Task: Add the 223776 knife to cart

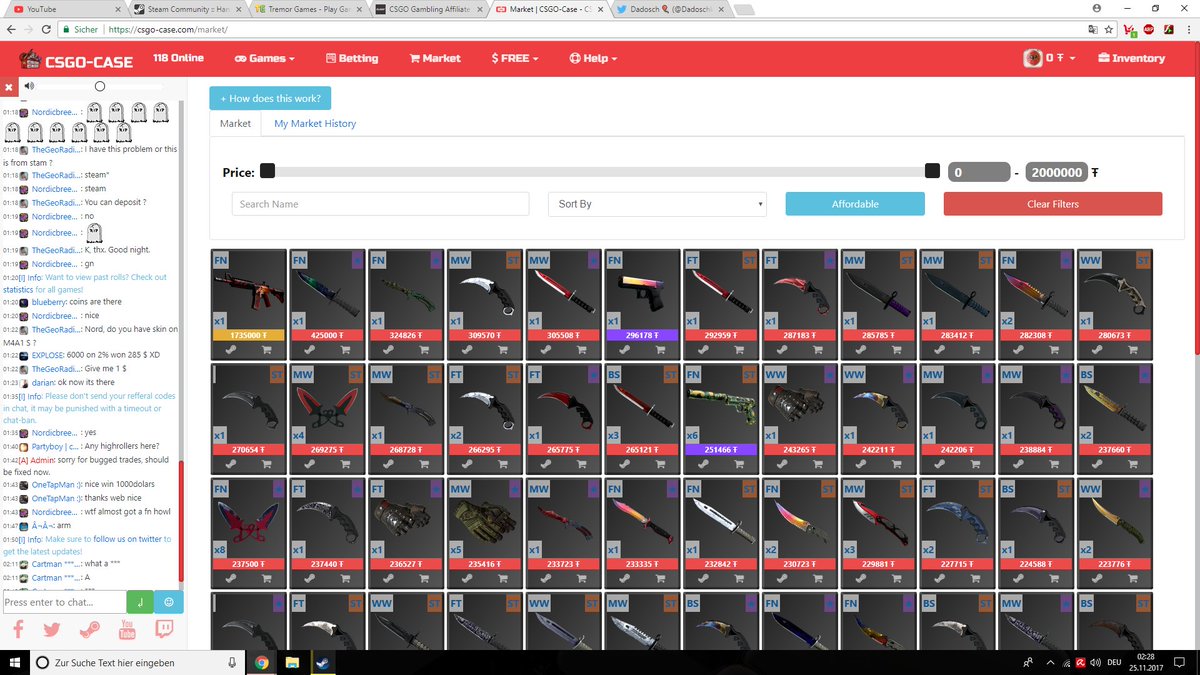Action: point(1135,578)
